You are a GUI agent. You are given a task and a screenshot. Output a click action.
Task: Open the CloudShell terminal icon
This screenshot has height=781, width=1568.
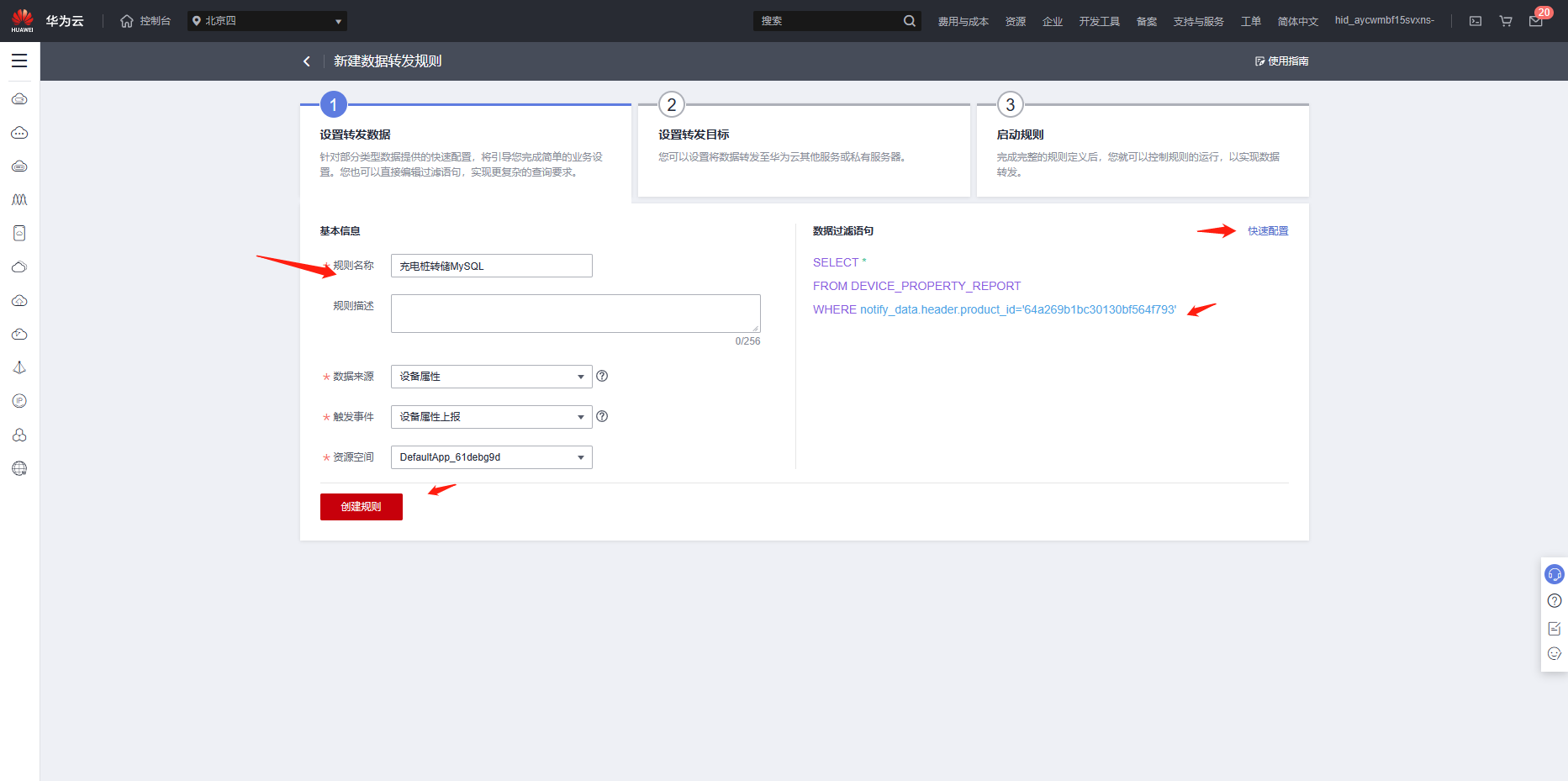tap(1476, 21)
